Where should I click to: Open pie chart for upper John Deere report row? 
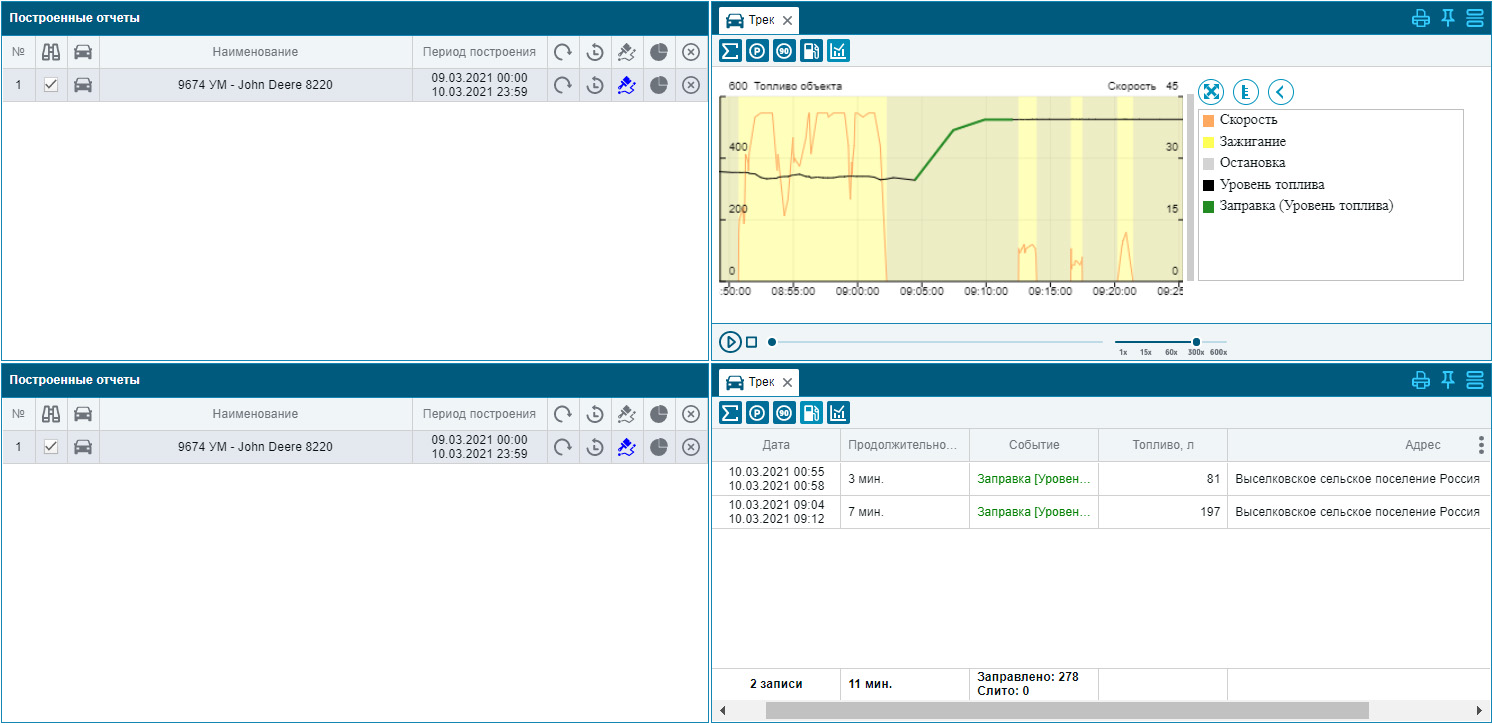pyautogui.click(x=658, y=85)
